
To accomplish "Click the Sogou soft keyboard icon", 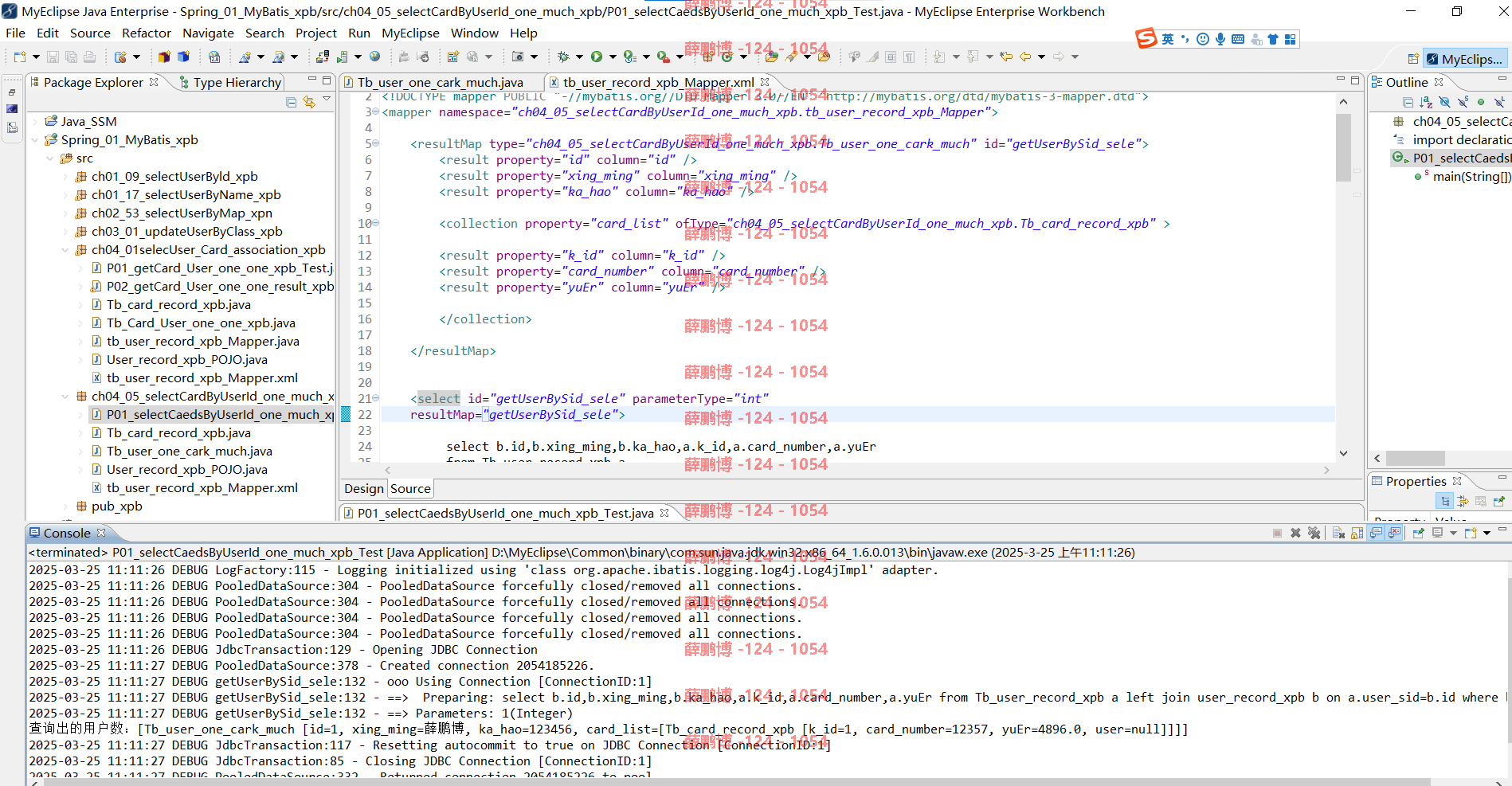I will (1238, 39).
